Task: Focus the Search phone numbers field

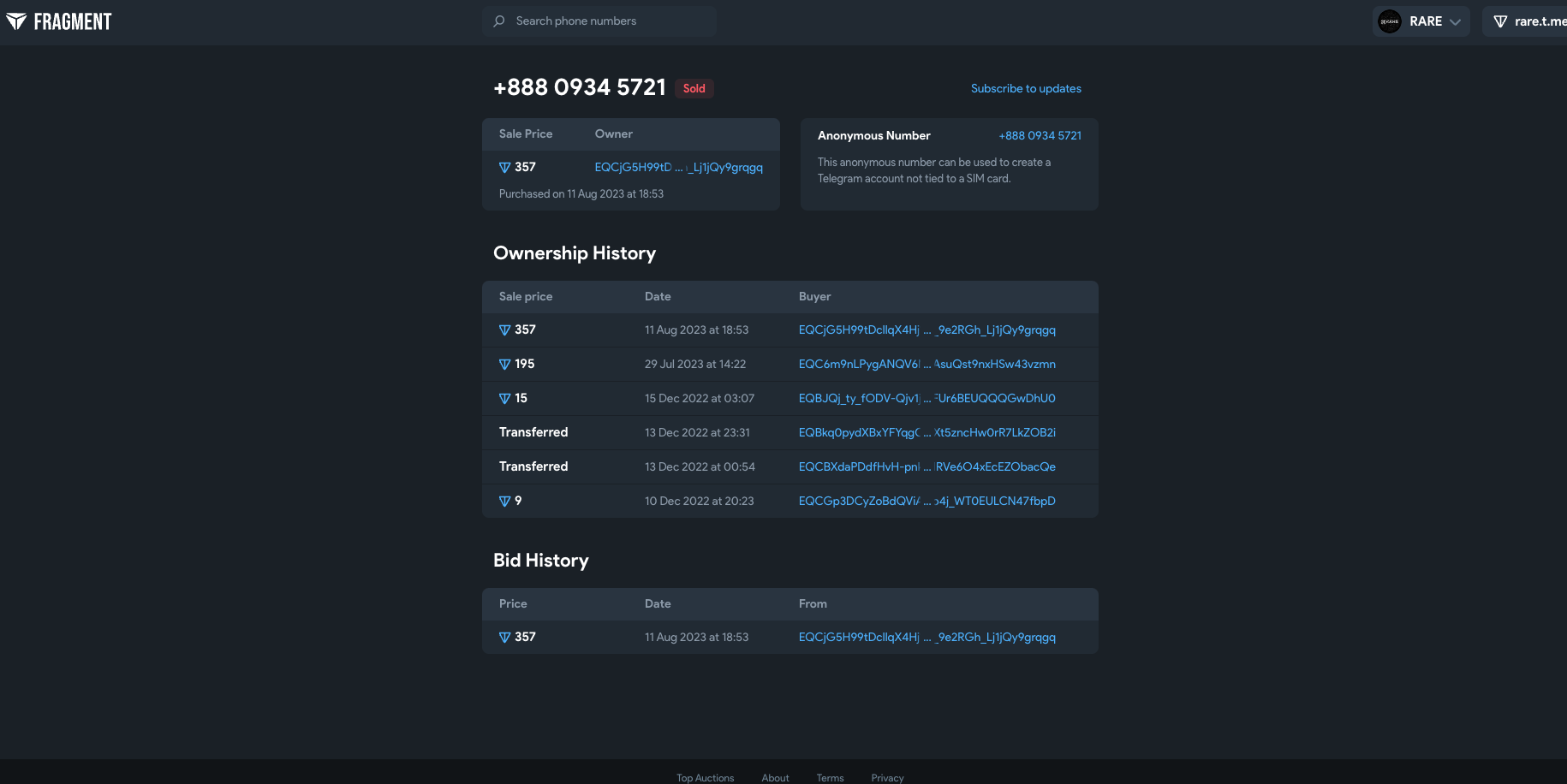Action: [x=599, y=21]
